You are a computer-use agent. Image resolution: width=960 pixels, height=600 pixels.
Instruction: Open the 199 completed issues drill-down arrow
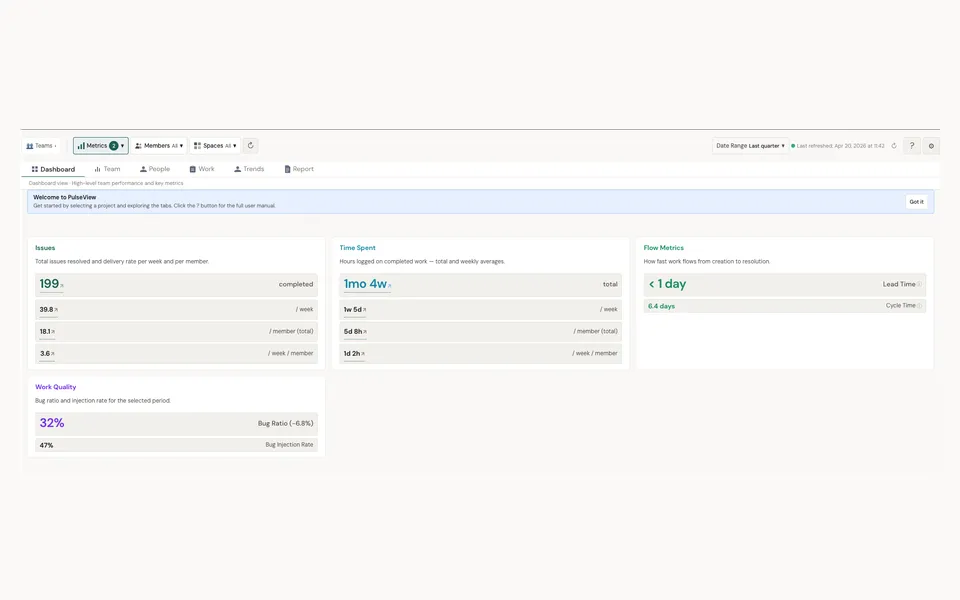62,286
